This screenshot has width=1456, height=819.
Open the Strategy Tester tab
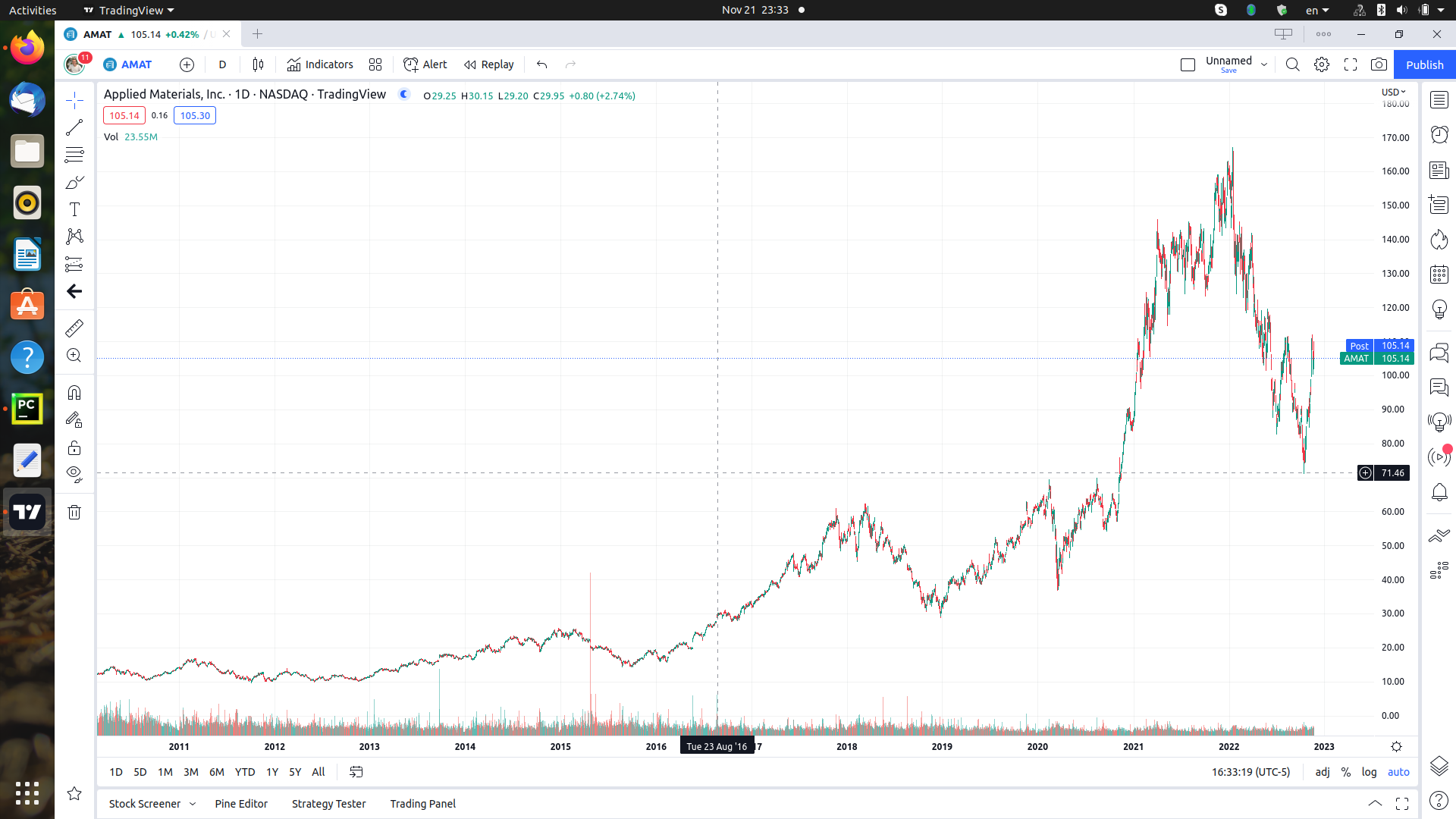tap(328, 804)
